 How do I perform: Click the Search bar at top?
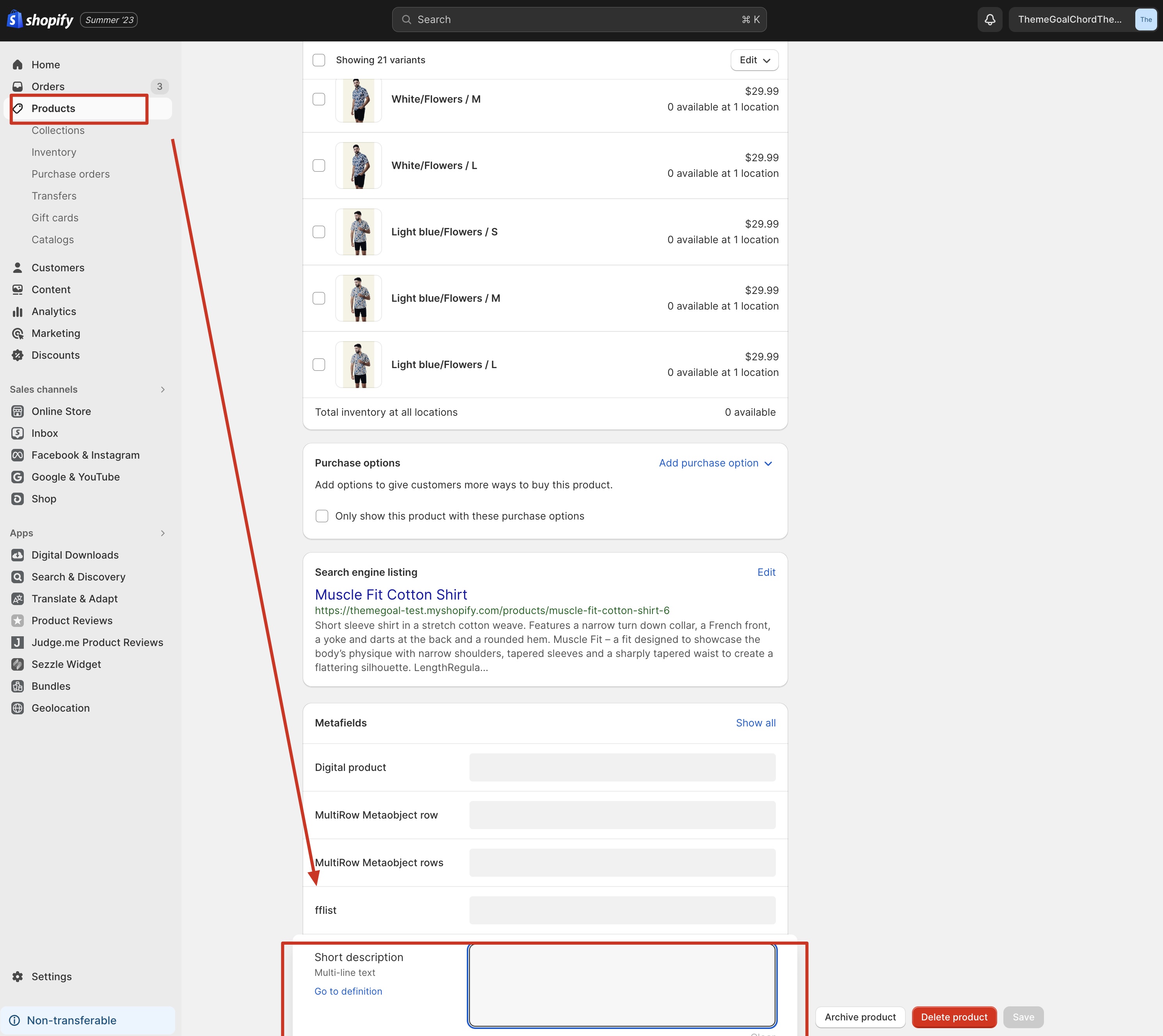pos(579,20)
